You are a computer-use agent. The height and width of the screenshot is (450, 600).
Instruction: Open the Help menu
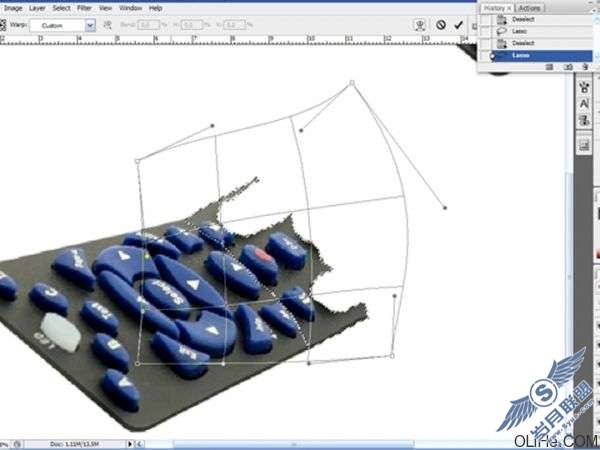tap(155, 8)
